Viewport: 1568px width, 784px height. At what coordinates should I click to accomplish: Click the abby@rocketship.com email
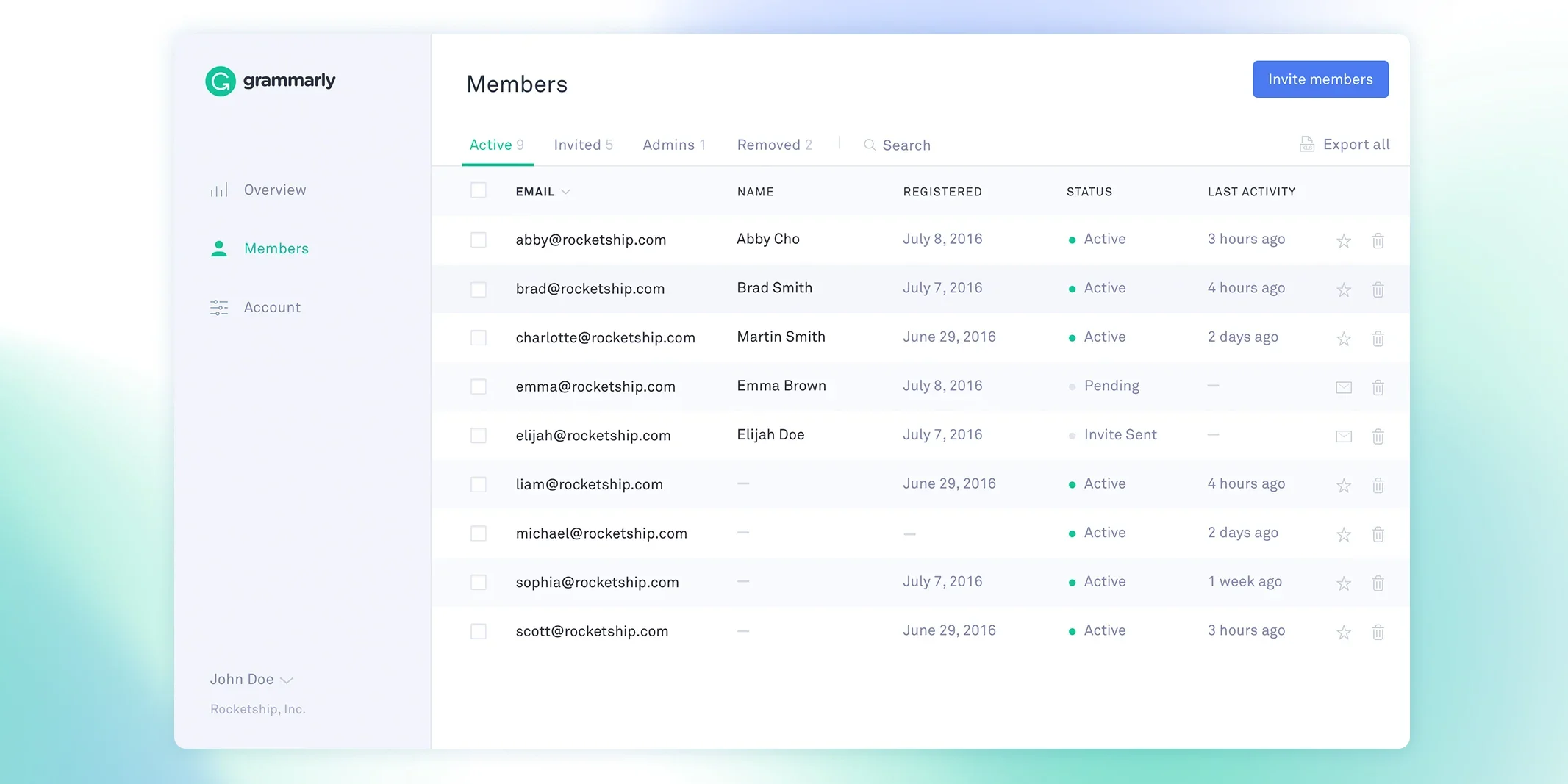click(x=591, y=240)
